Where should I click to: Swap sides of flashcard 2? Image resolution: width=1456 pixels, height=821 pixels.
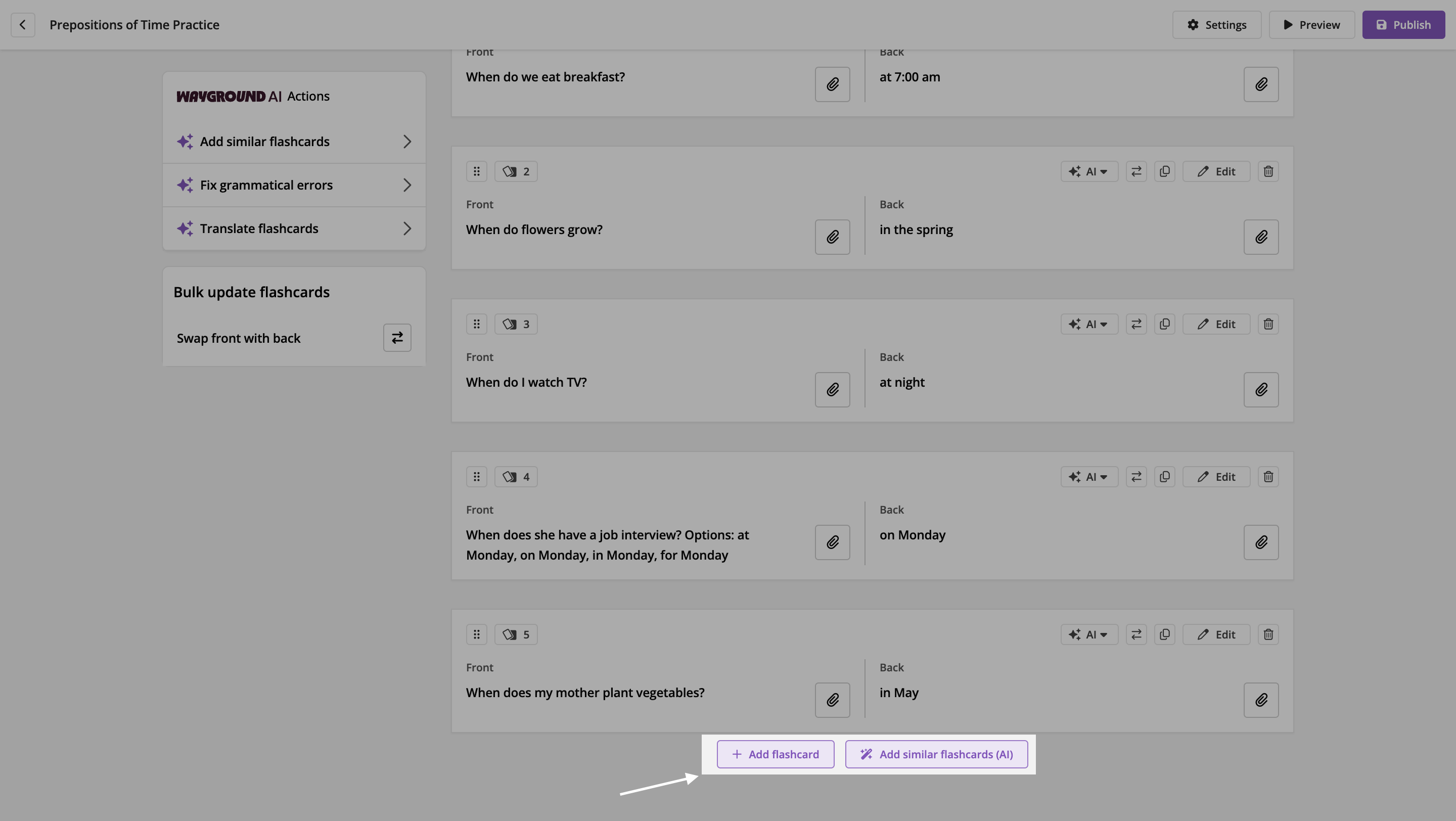click(1136, 172)
